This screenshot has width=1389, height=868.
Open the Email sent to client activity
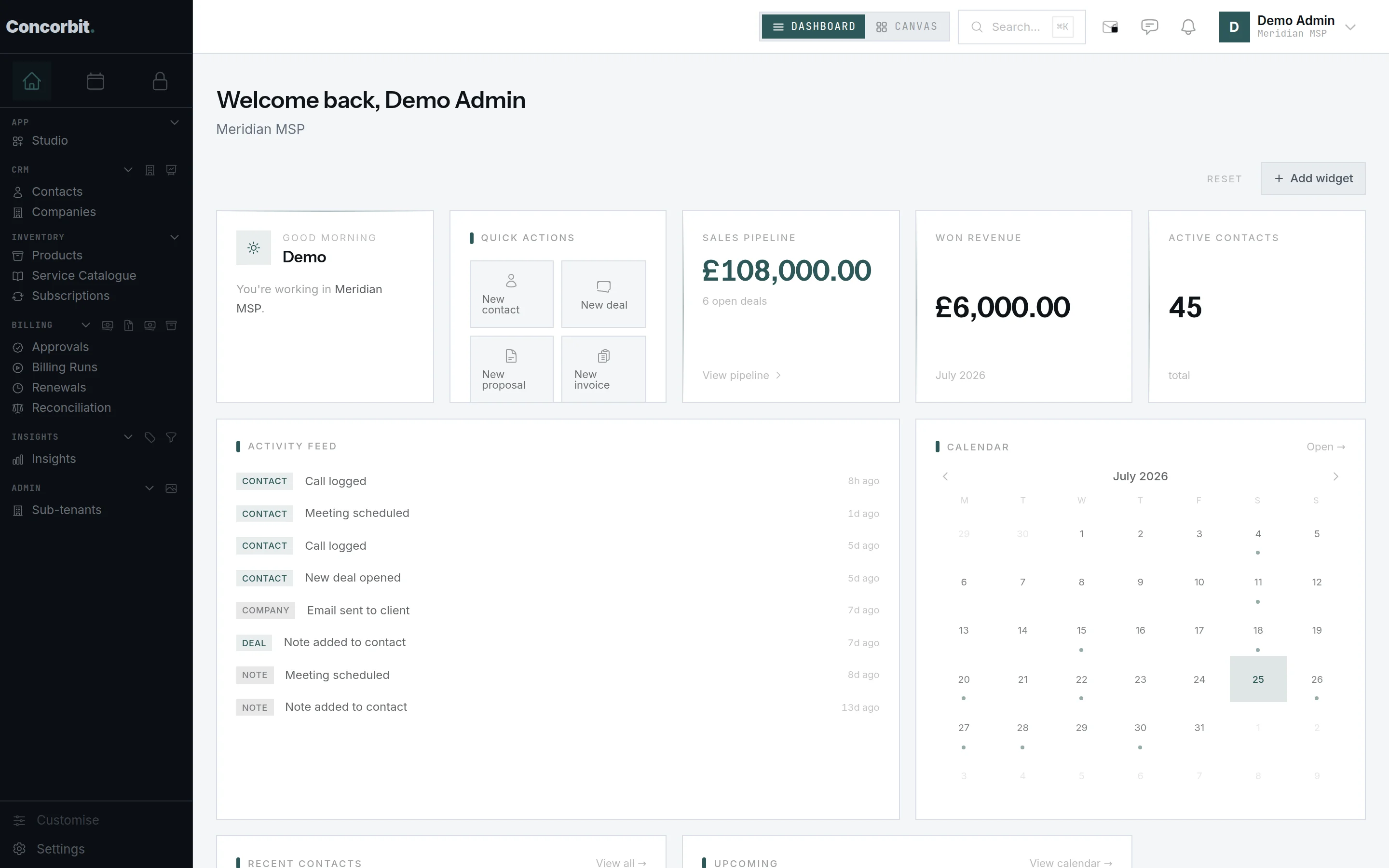pos(558,610)
